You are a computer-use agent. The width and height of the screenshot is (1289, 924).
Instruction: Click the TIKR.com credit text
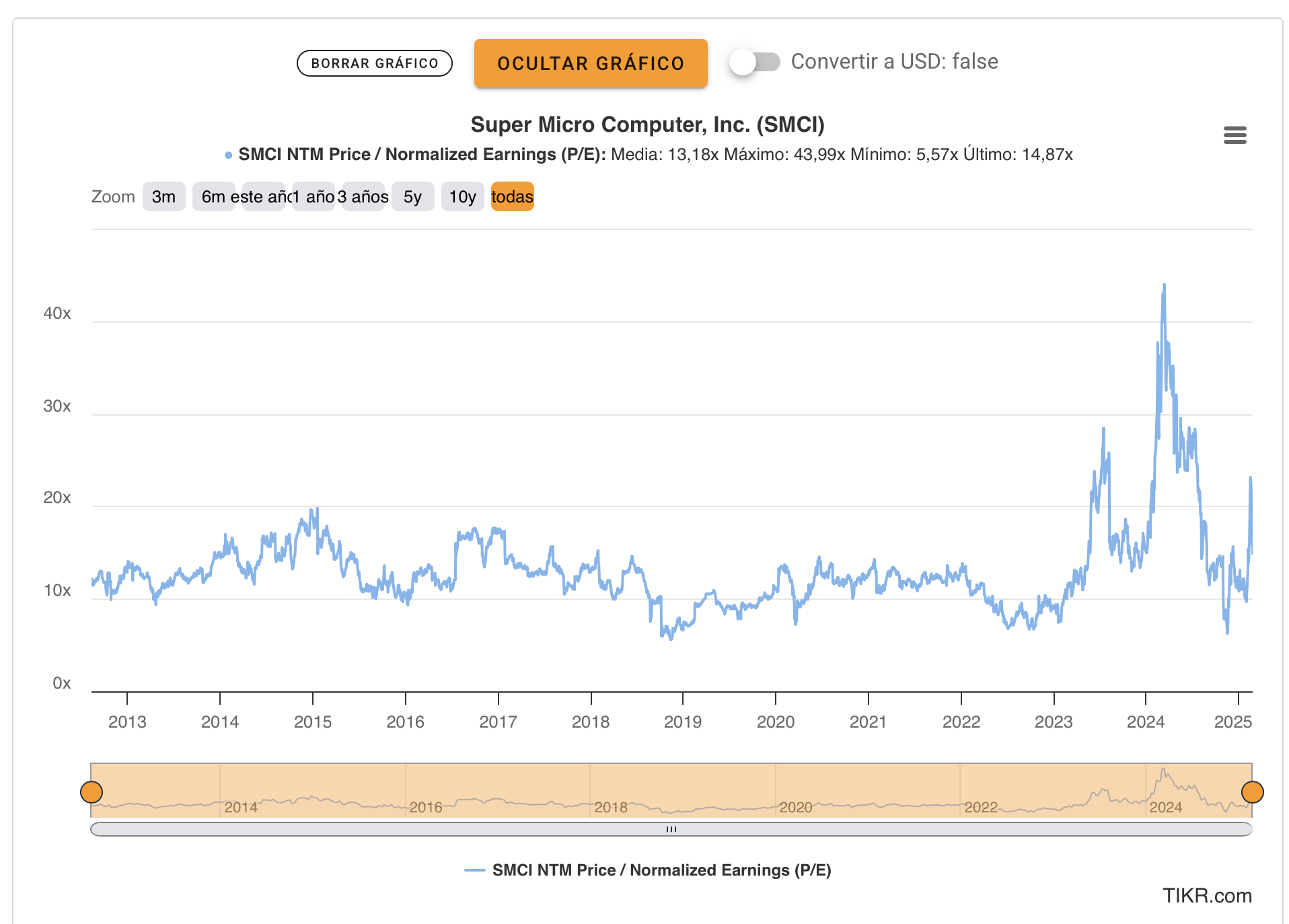coord(1208,896)
